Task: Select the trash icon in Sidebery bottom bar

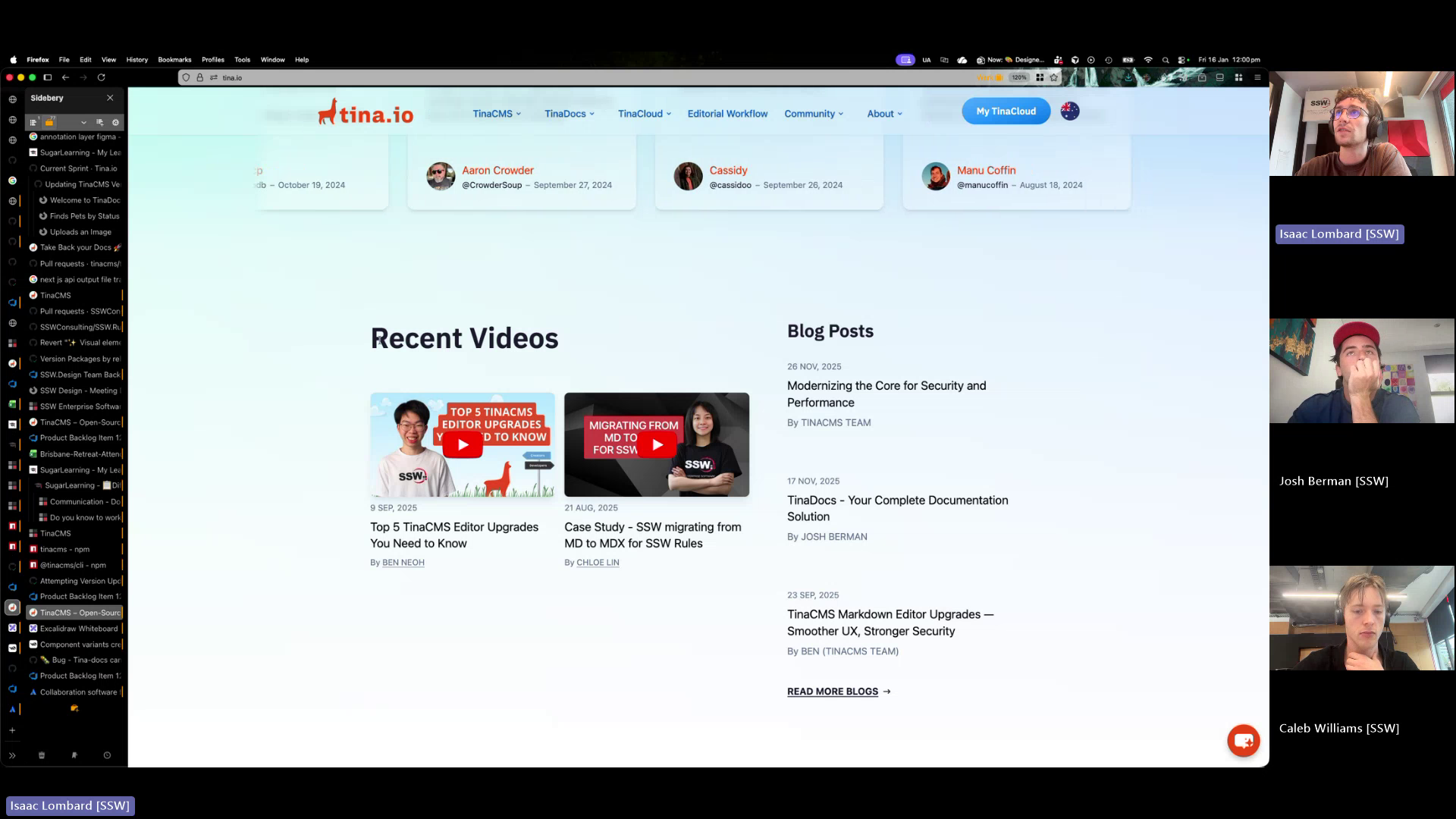Action: pyautogui.click(x=42, y=755)
